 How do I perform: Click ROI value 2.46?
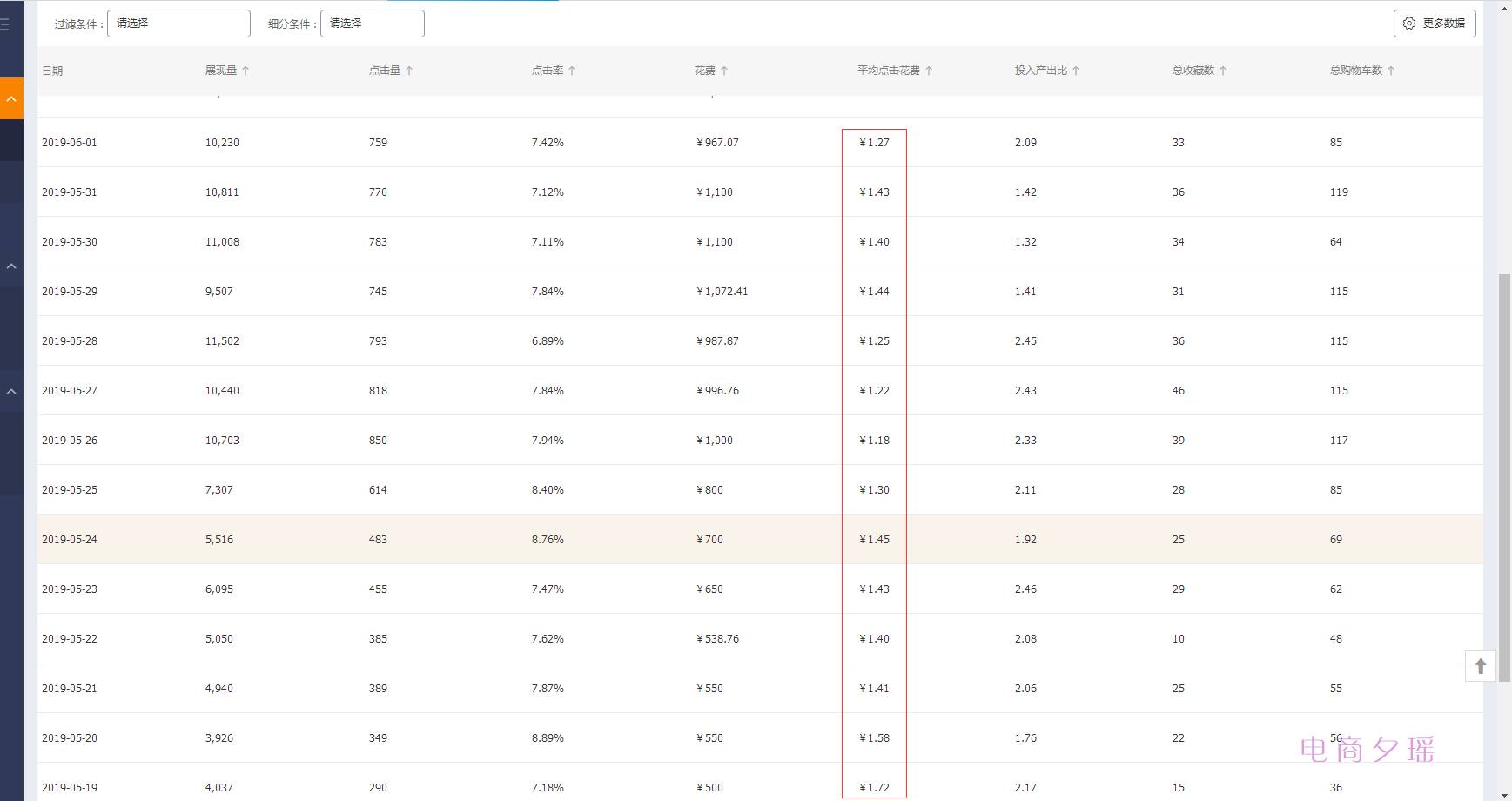1025,589
